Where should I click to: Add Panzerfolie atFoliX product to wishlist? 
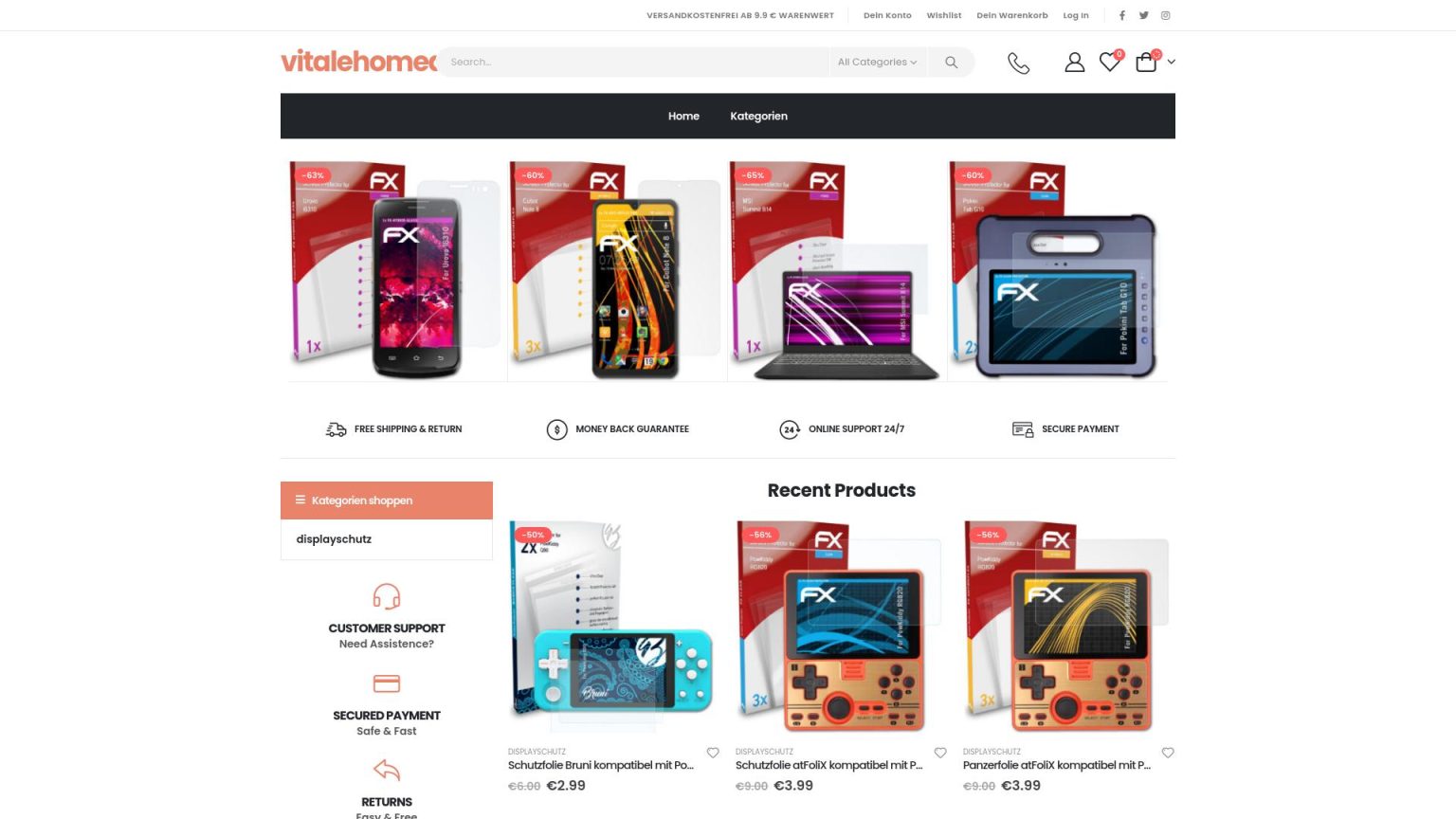pos(1168,753)
